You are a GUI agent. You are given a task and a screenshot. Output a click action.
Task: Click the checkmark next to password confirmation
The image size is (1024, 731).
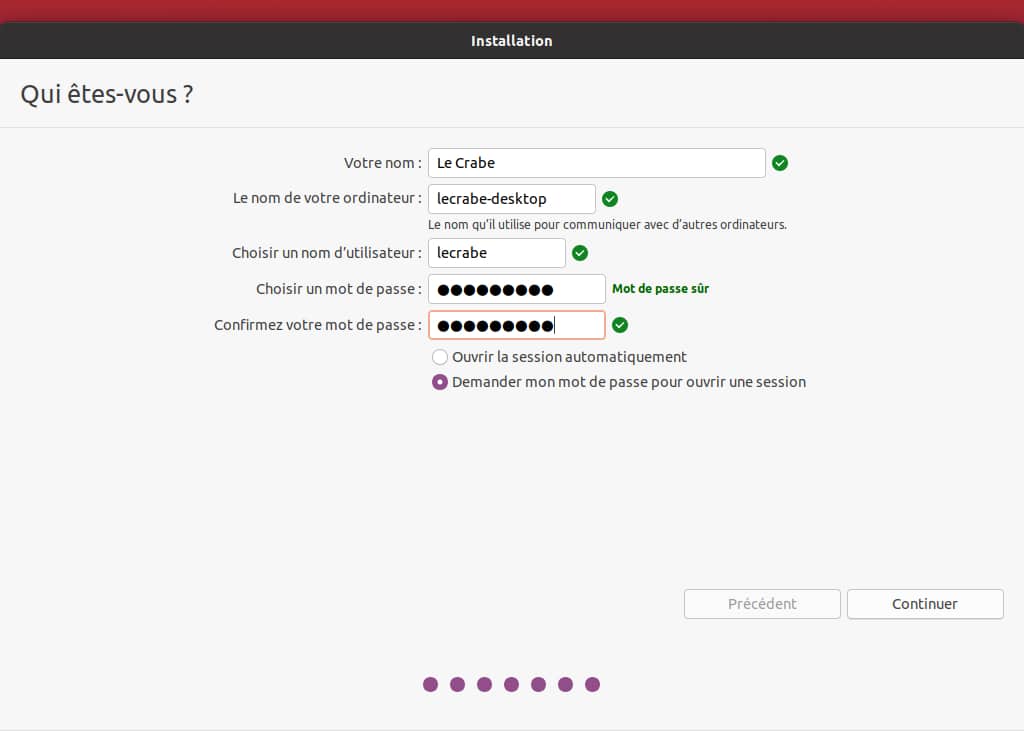click(620, 325)
